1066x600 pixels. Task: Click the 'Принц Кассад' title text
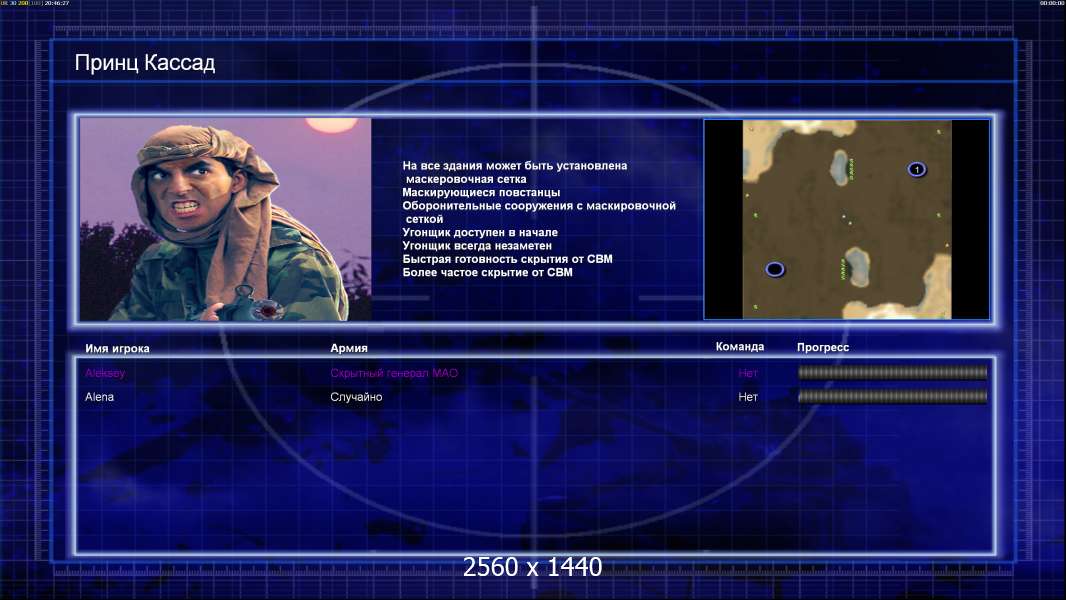[x=145, y=63]
